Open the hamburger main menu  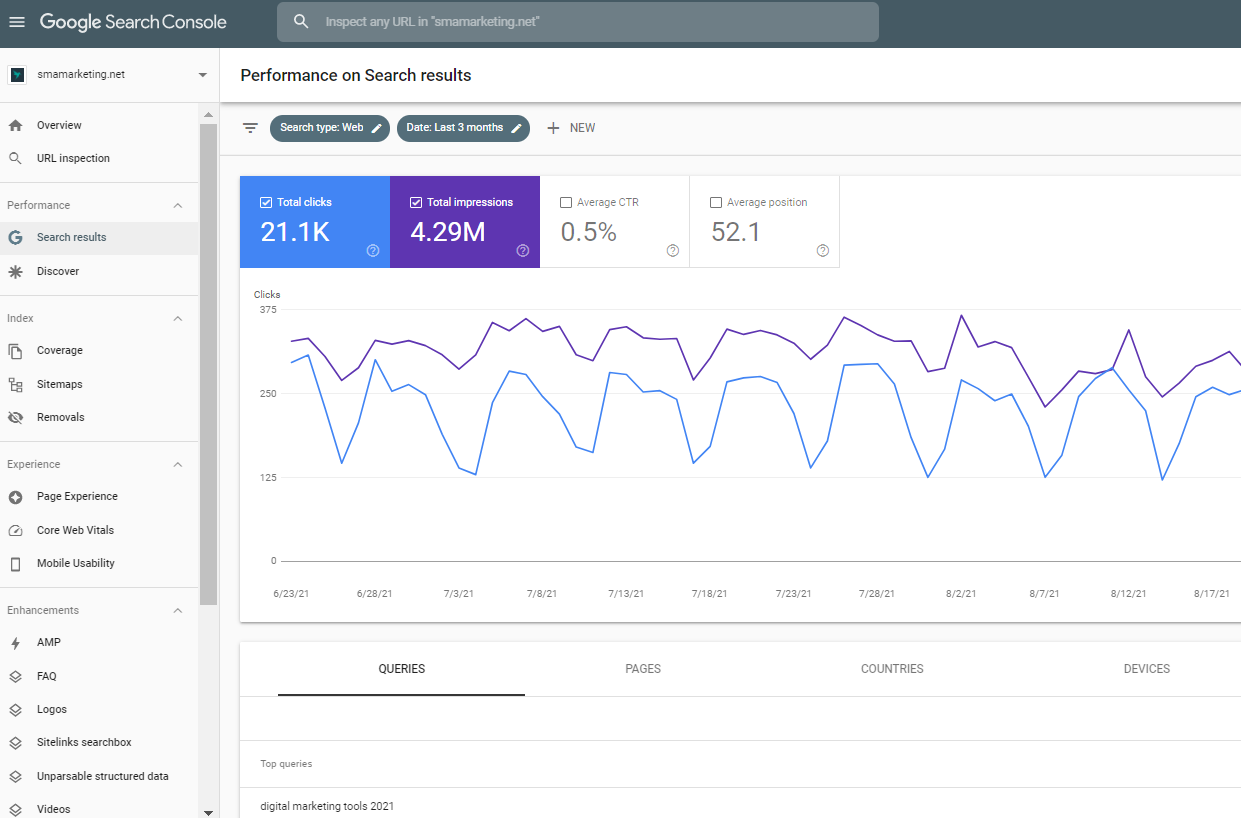click(x=17, y=22)
